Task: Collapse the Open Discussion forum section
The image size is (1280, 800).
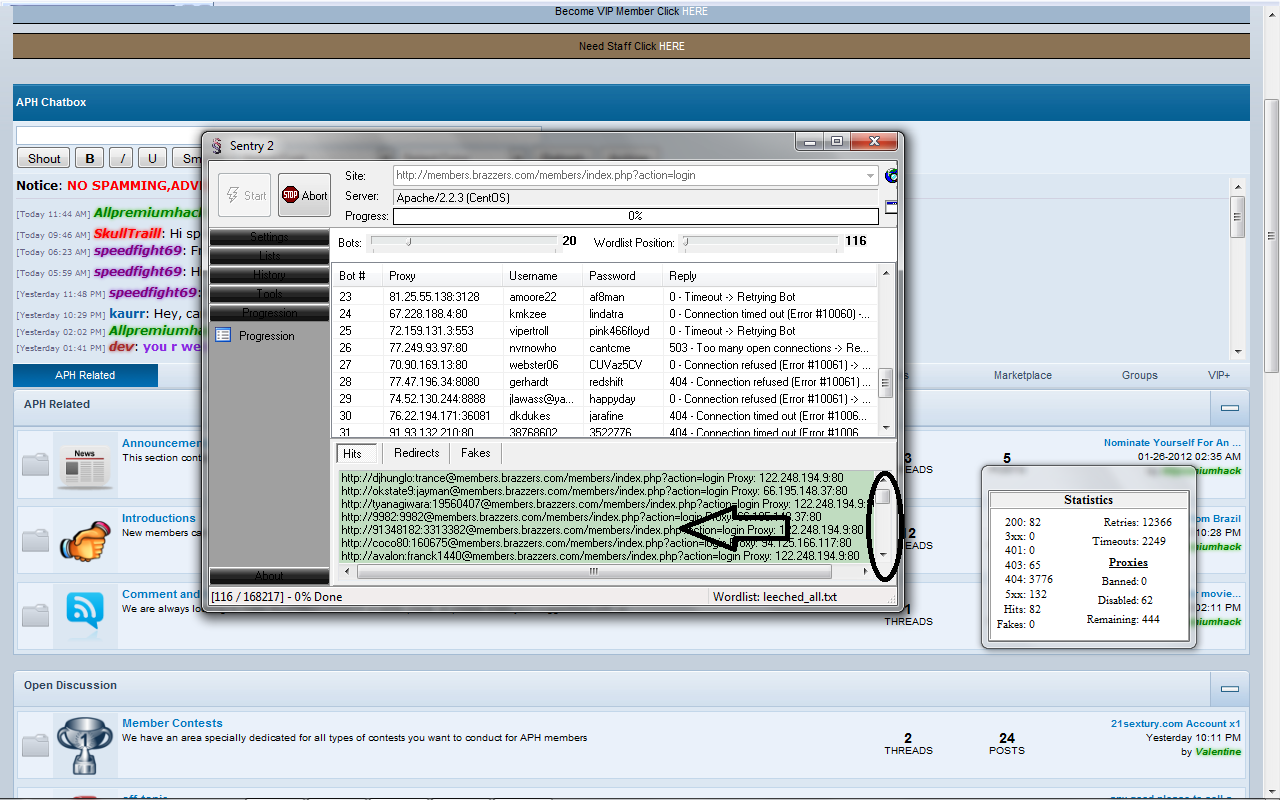Action: click(1230, 689)
